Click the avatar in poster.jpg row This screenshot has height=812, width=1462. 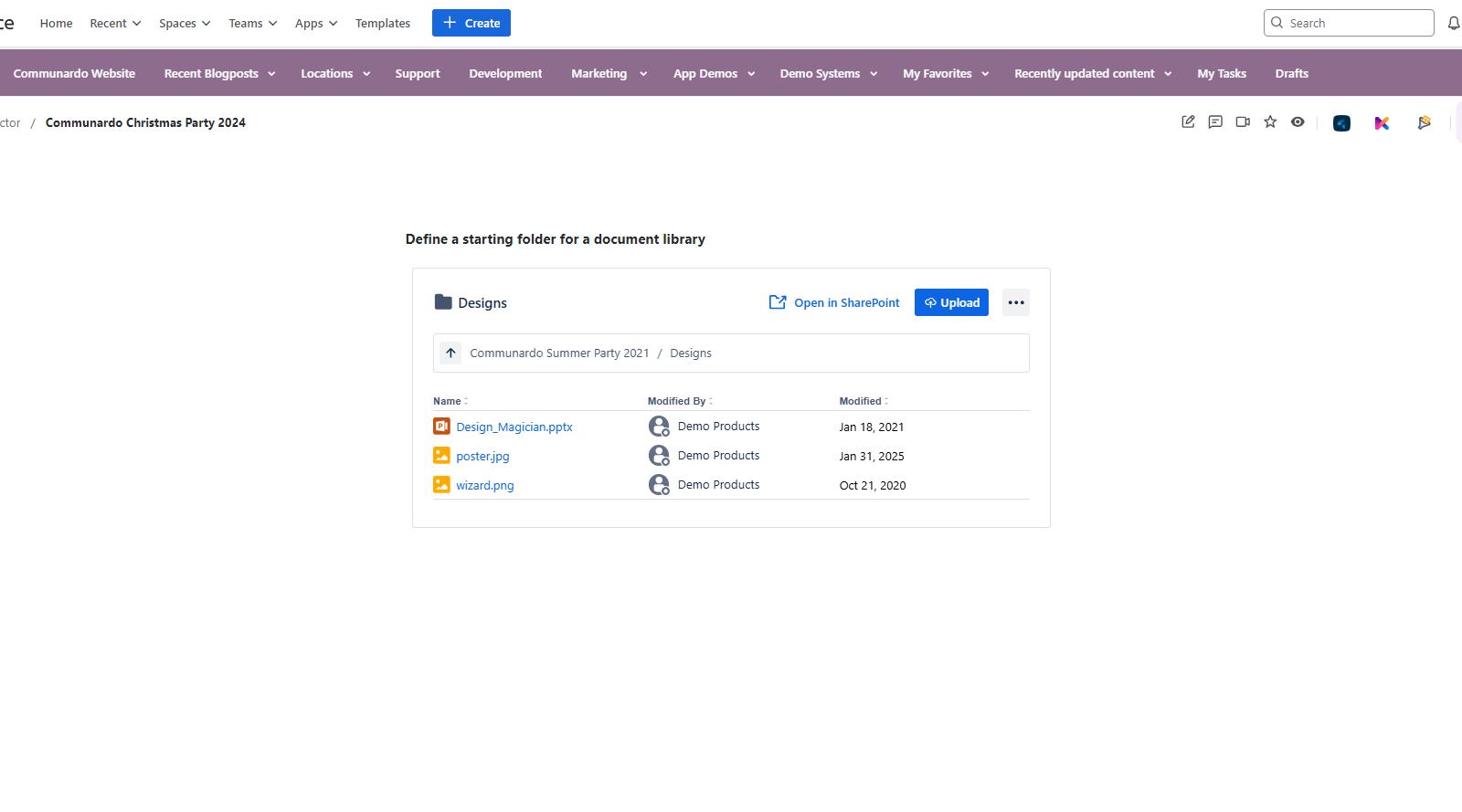[659, 455]
